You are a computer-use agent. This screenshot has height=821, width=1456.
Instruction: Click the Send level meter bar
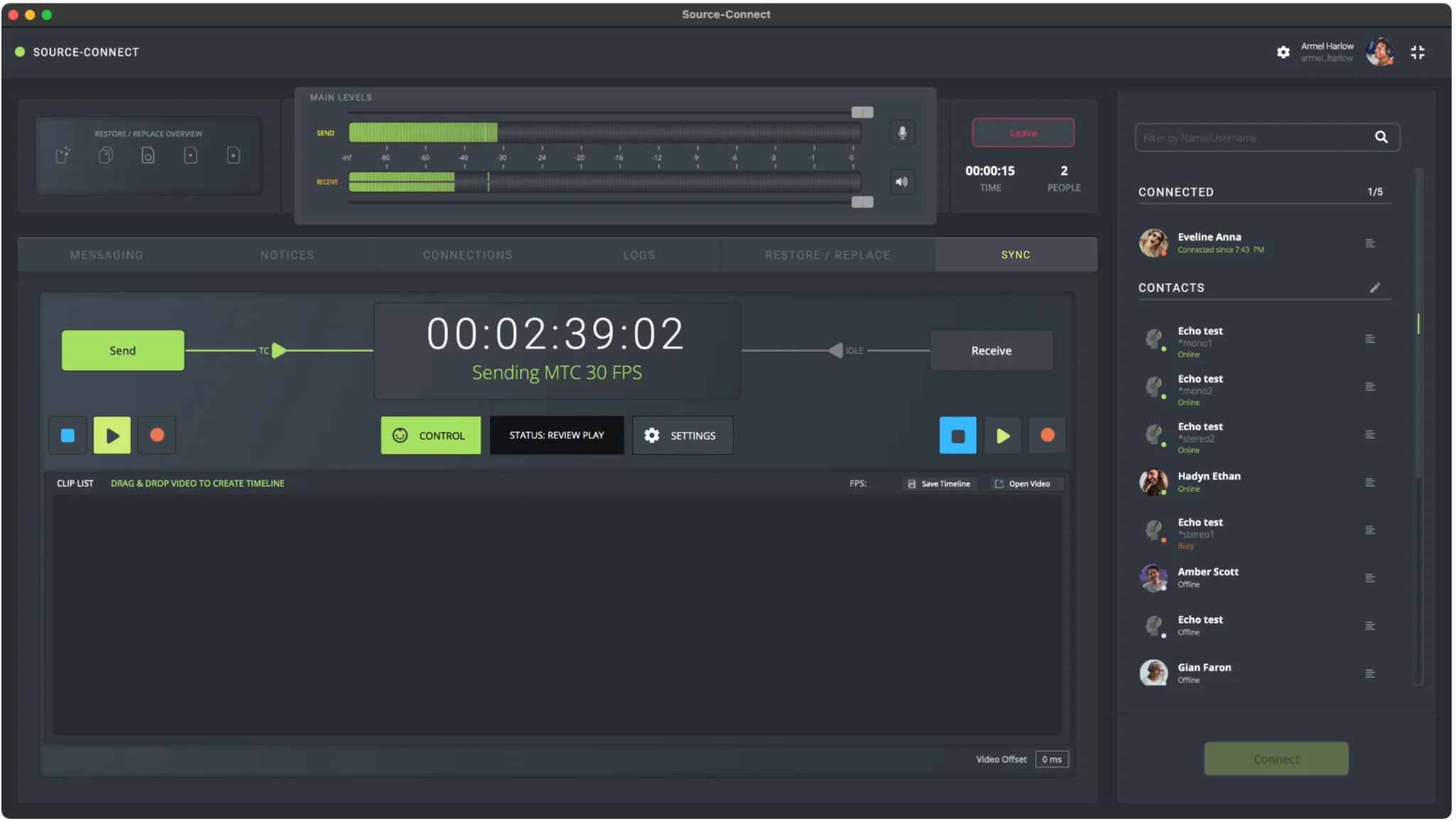click(x=605, y=133)
